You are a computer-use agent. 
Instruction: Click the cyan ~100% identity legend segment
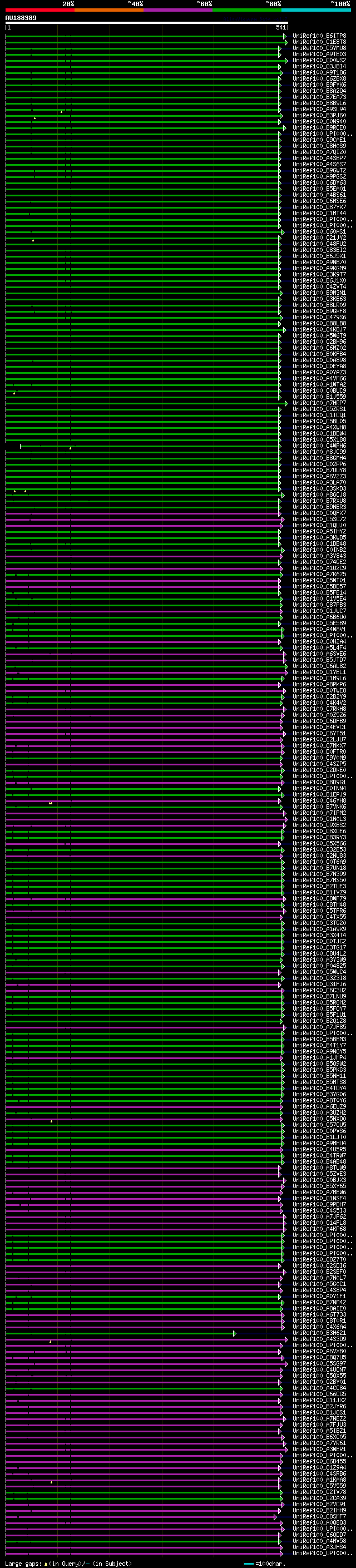316,10
